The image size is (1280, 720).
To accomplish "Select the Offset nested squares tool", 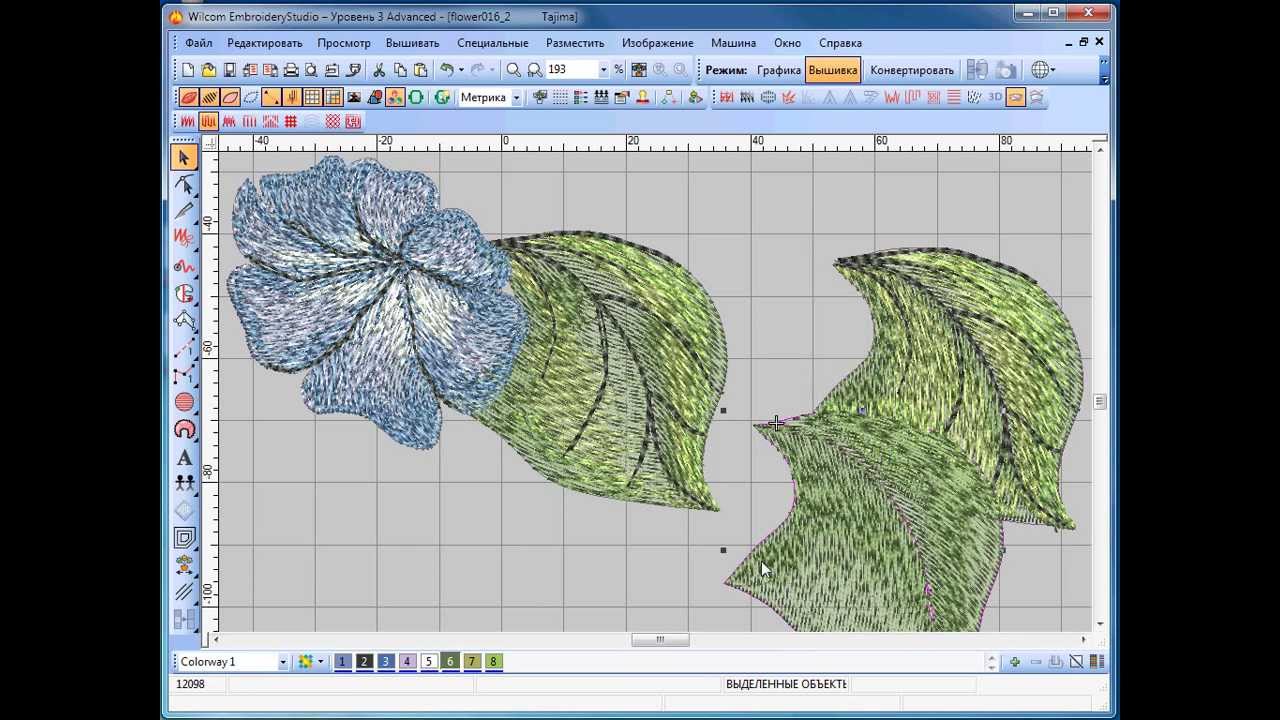I will (184, 538).
